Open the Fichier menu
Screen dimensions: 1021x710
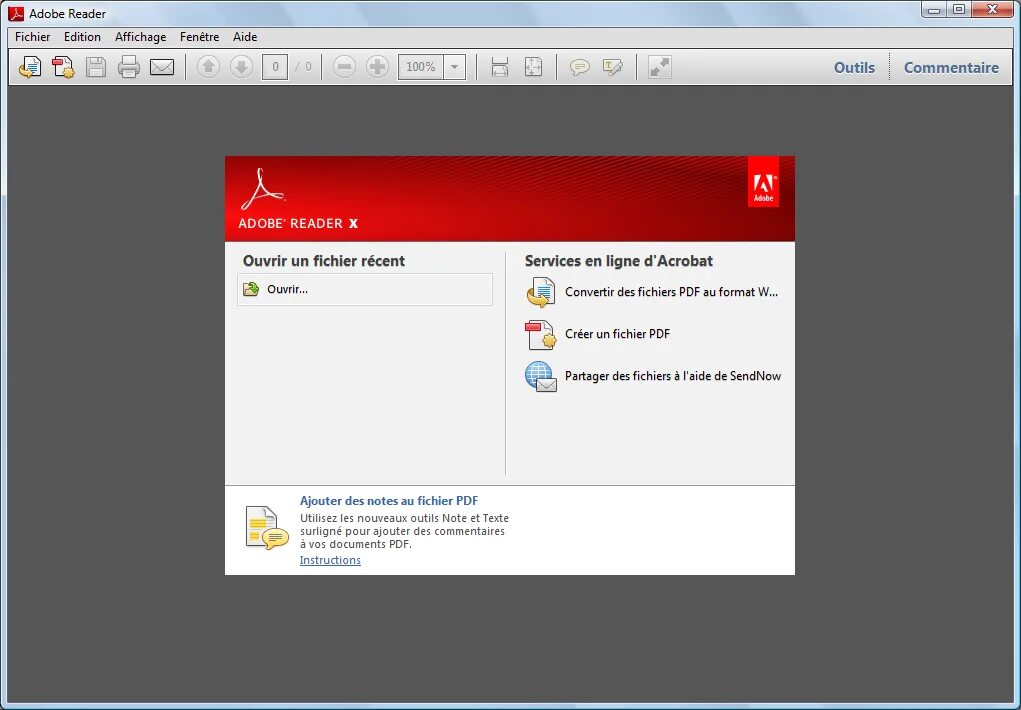coord(33,37)
